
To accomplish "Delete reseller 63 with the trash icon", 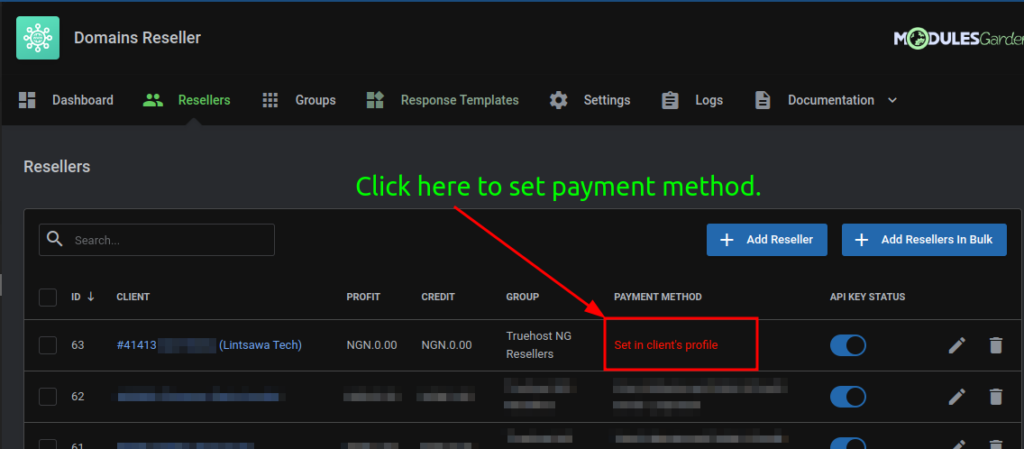I will point(995,345).
